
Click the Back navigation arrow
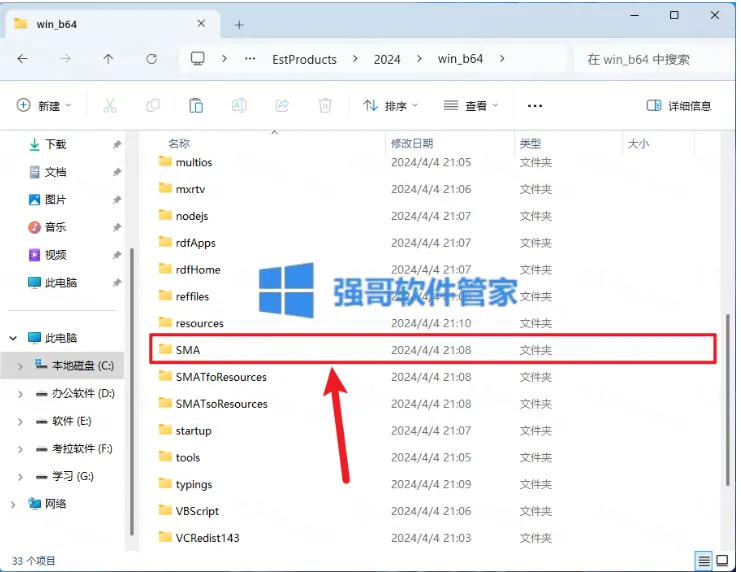coord(22,59)
